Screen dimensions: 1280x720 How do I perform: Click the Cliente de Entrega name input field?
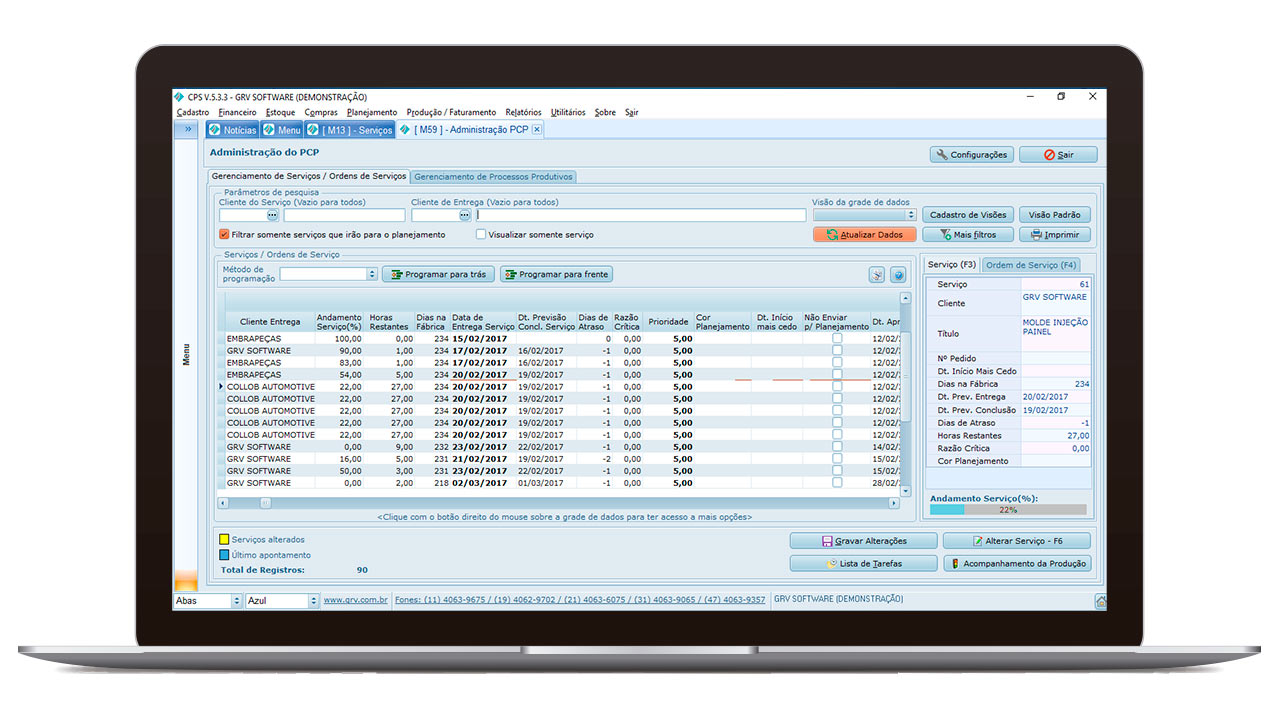pyautogui.click(x=641, y=215)
